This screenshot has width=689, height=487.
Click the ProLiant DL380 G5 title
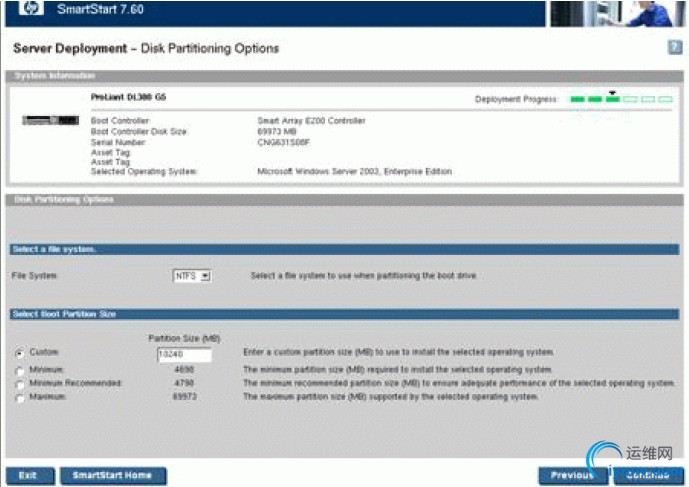pos(128,97)
